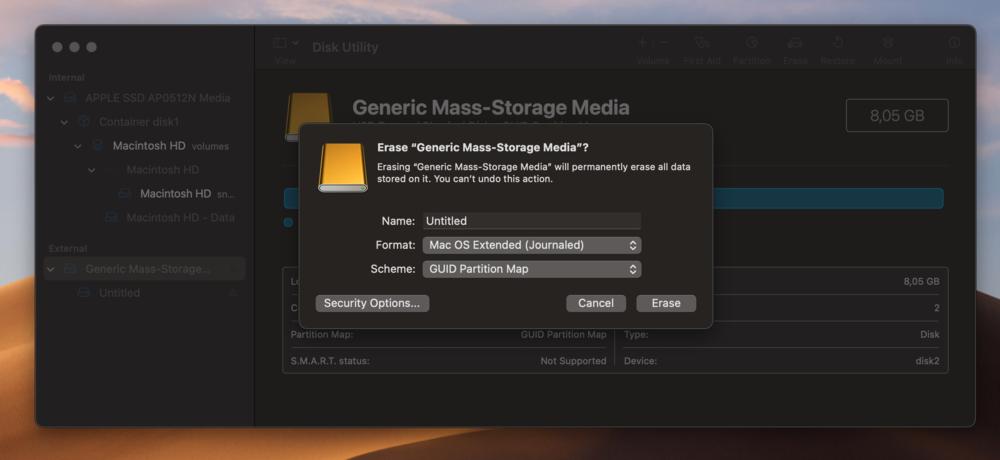Cancel the erase dialog
This screenshot has width=1000, height=460.
pyautogui.click(x=596, y=303)
